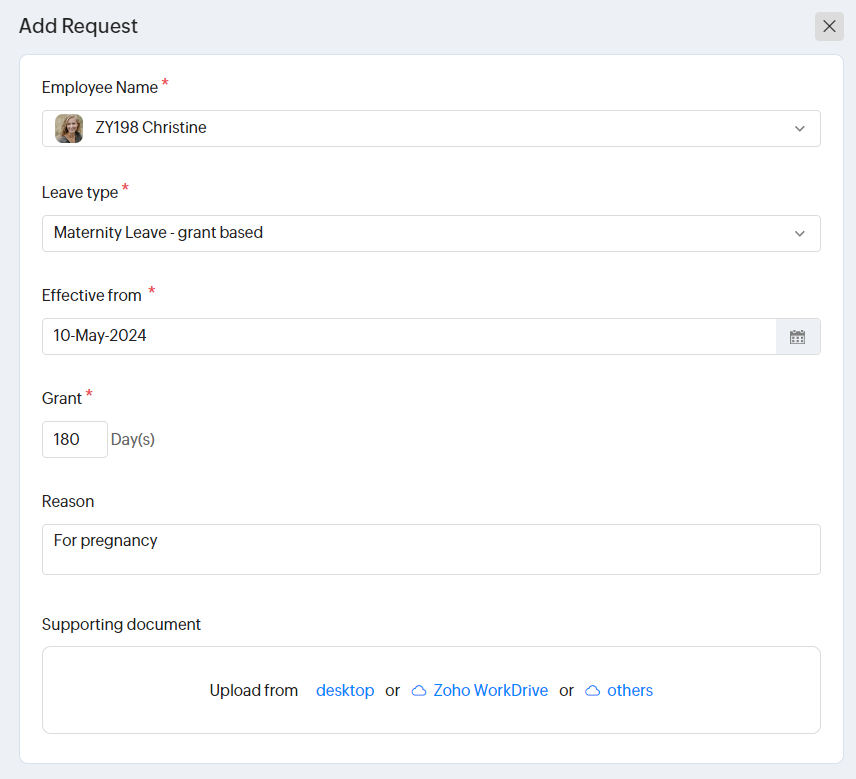856x779 pixels.
Task: Click the Leave type label
Action: click(80, 192)
